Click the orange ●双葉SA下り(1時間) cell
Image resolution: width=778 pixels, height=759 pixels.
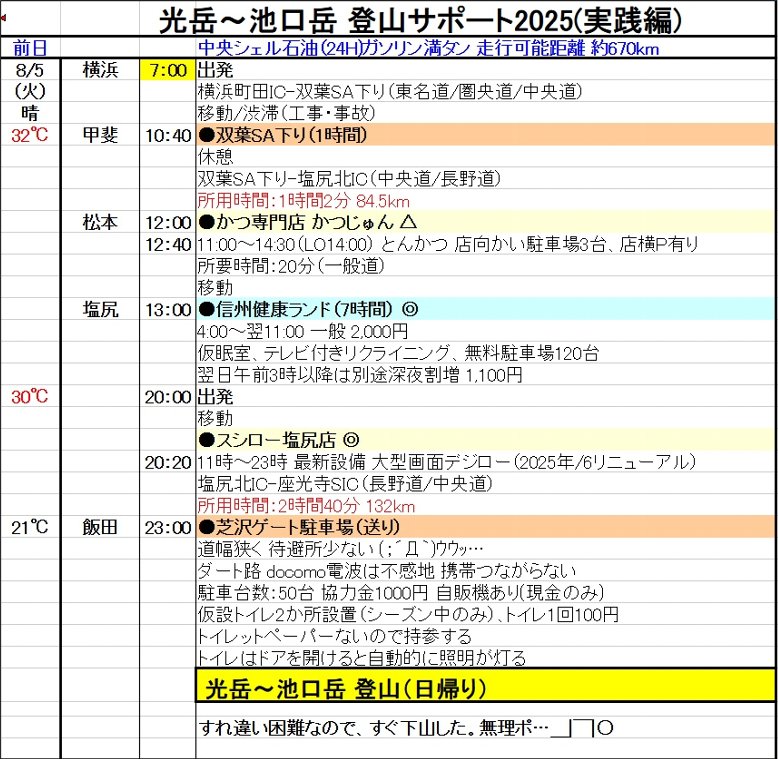point(485,135)
